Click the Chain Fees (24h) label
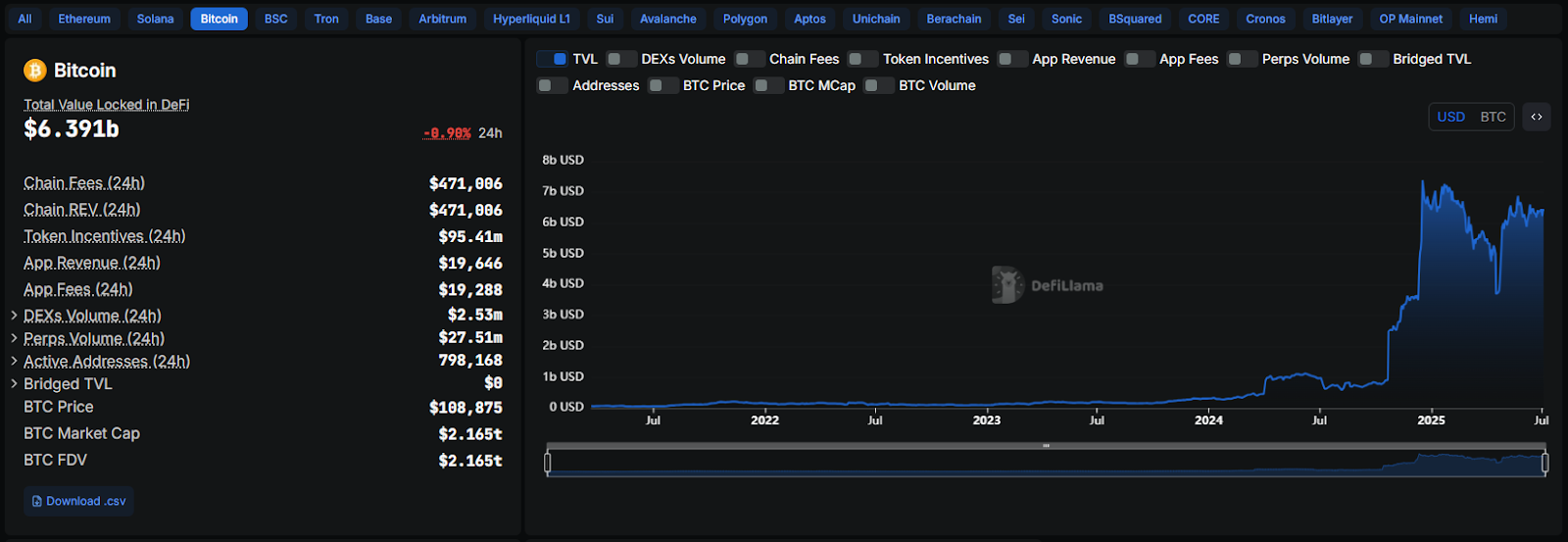This screenshot has width=1568, height=542. coord(84,183)
